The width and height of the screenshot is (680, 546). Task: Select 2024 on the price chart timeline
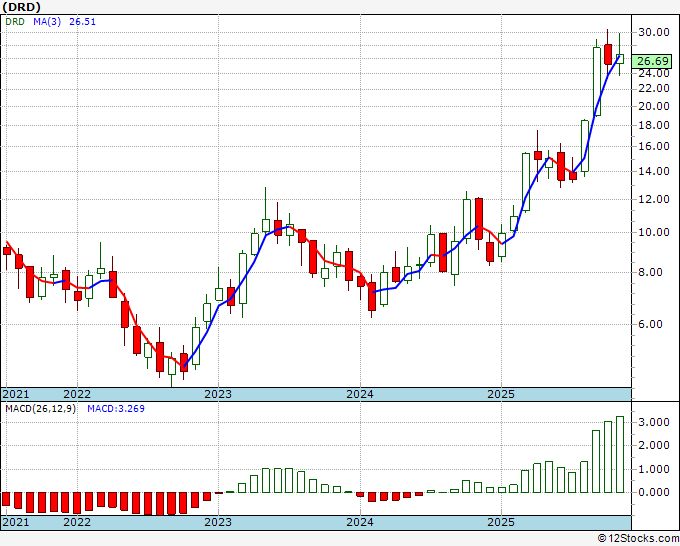[x=359, y=394]
